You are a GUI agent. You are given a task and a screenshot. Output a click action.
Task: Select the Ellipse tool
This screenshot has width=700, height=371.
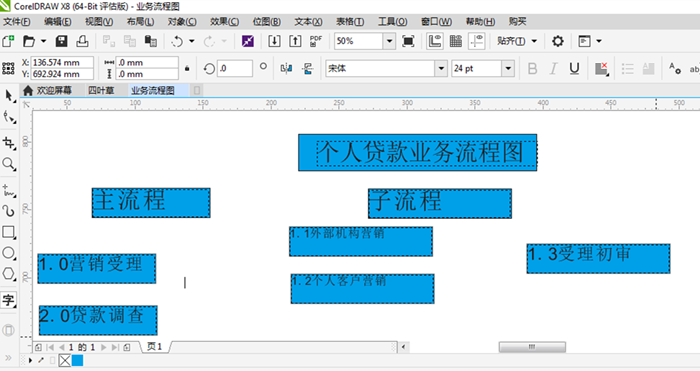coord(9,253)
